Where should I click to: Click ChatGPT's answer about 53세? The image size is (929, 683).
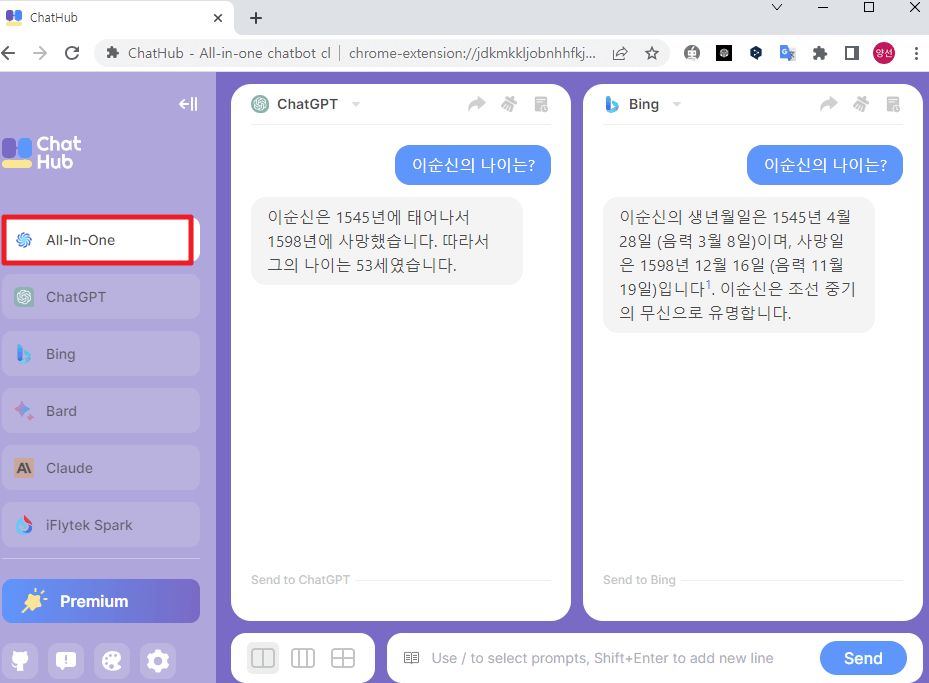pos(387,241)
